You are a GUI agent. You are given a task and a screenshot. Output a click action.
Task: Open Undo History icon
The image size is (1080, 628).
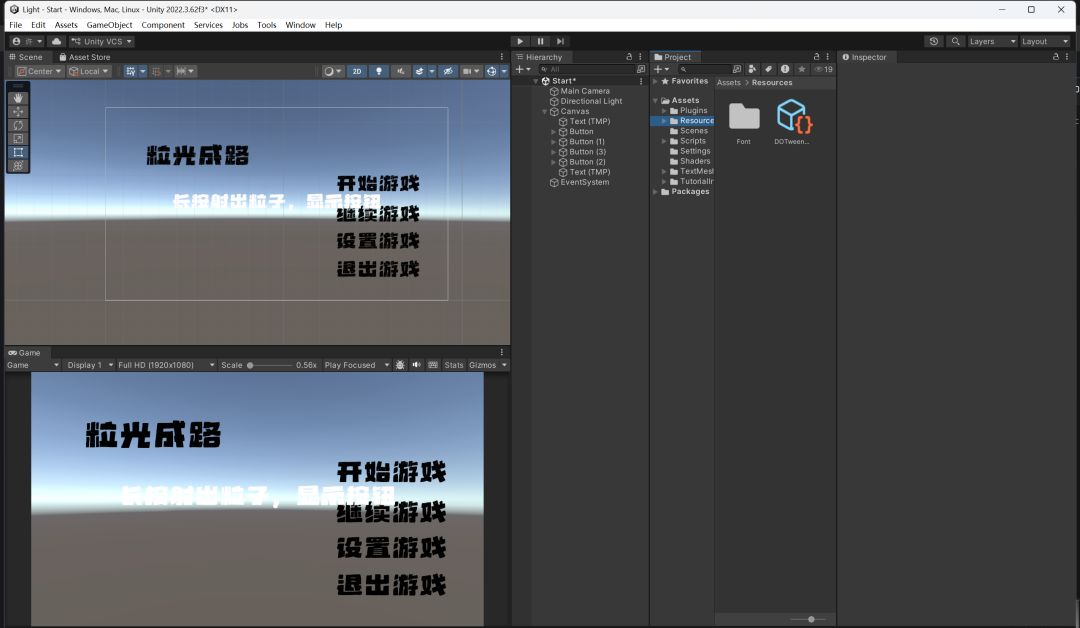click(933, 41)
